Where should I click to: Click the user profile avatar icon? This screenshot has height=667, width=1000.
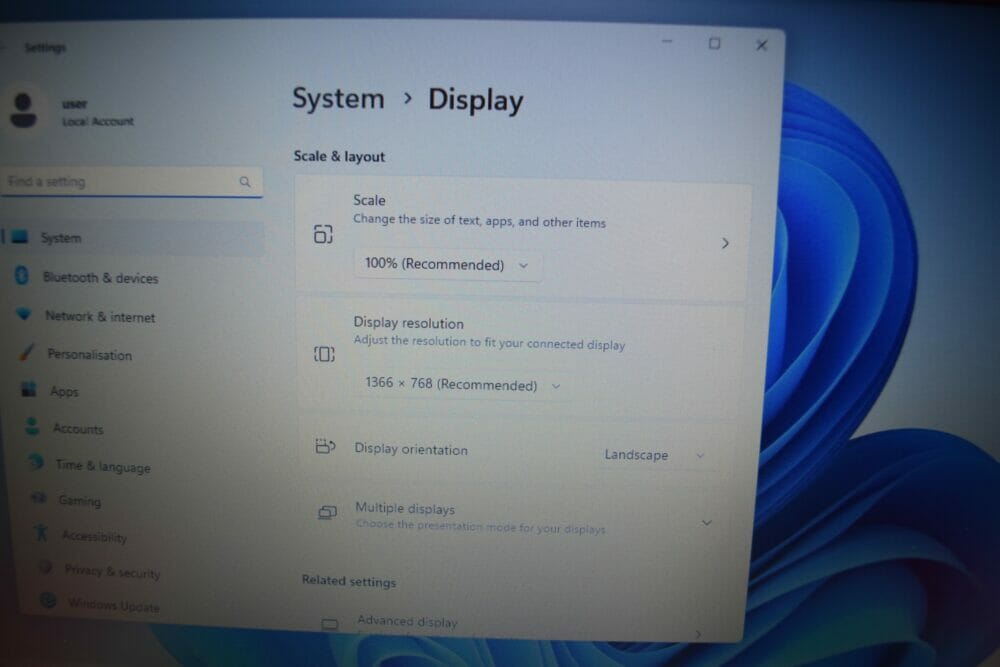pos(24,110)
